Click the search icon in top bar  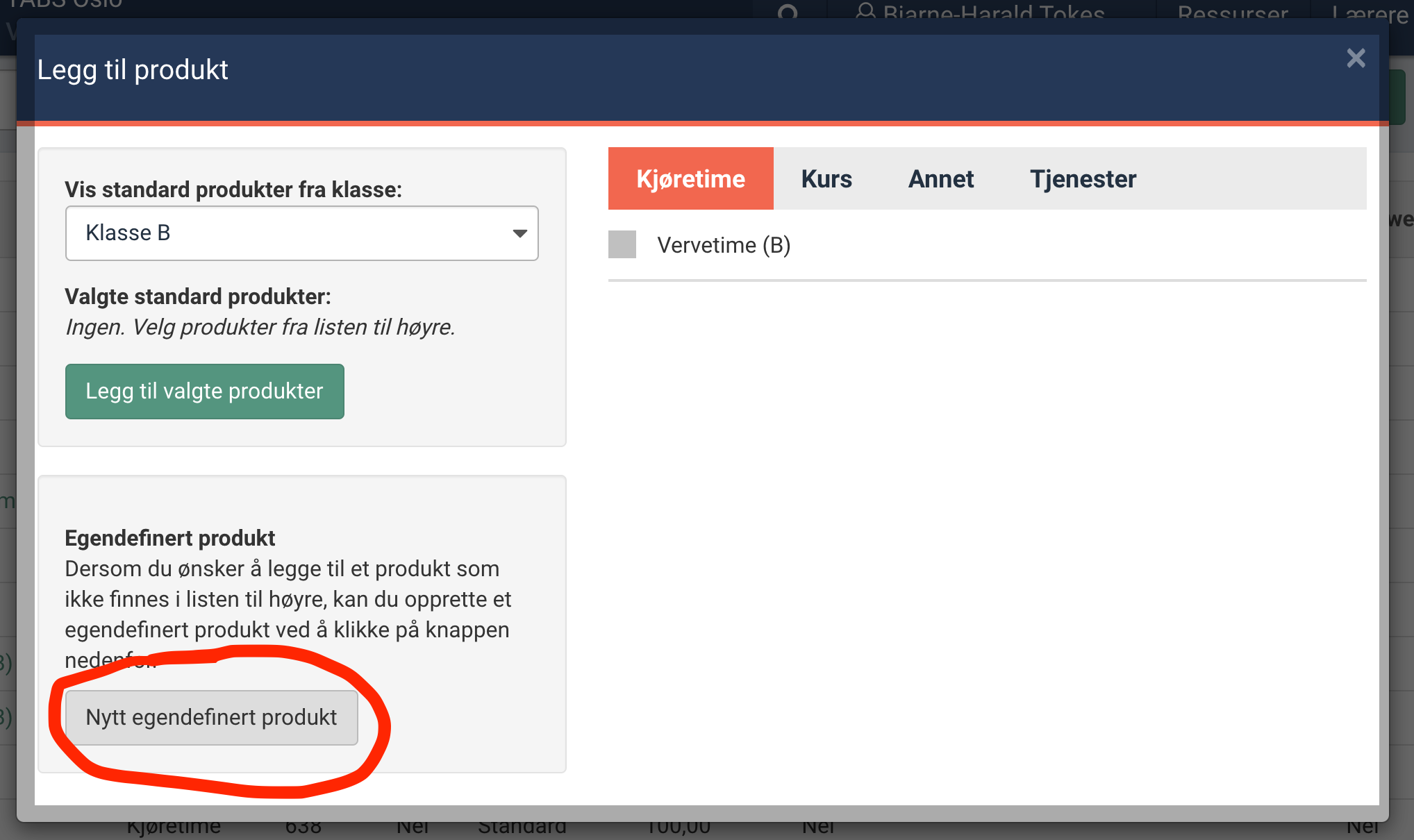coord(788,11)
